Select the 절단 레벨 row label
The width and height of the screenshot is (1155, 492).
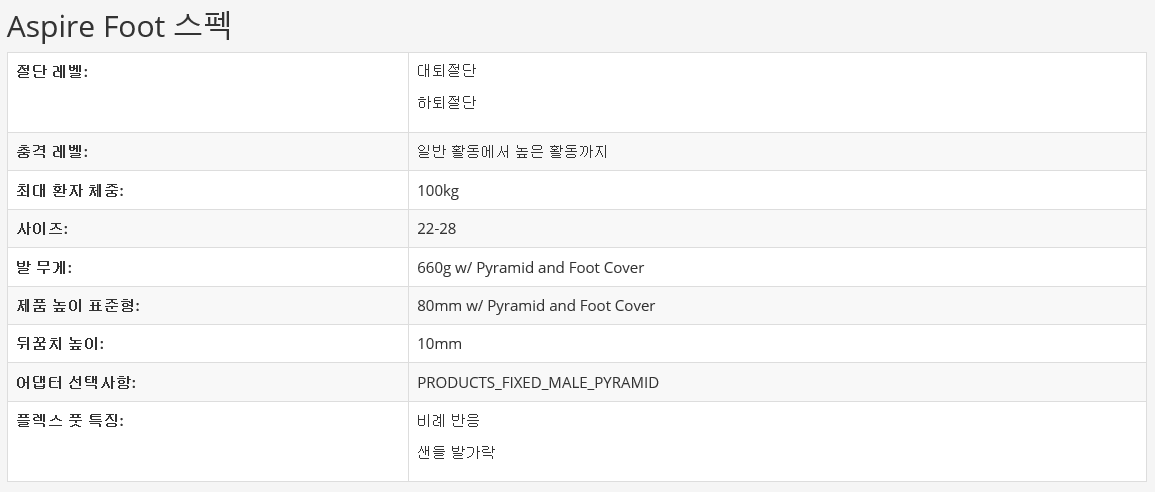click(53, 71)
